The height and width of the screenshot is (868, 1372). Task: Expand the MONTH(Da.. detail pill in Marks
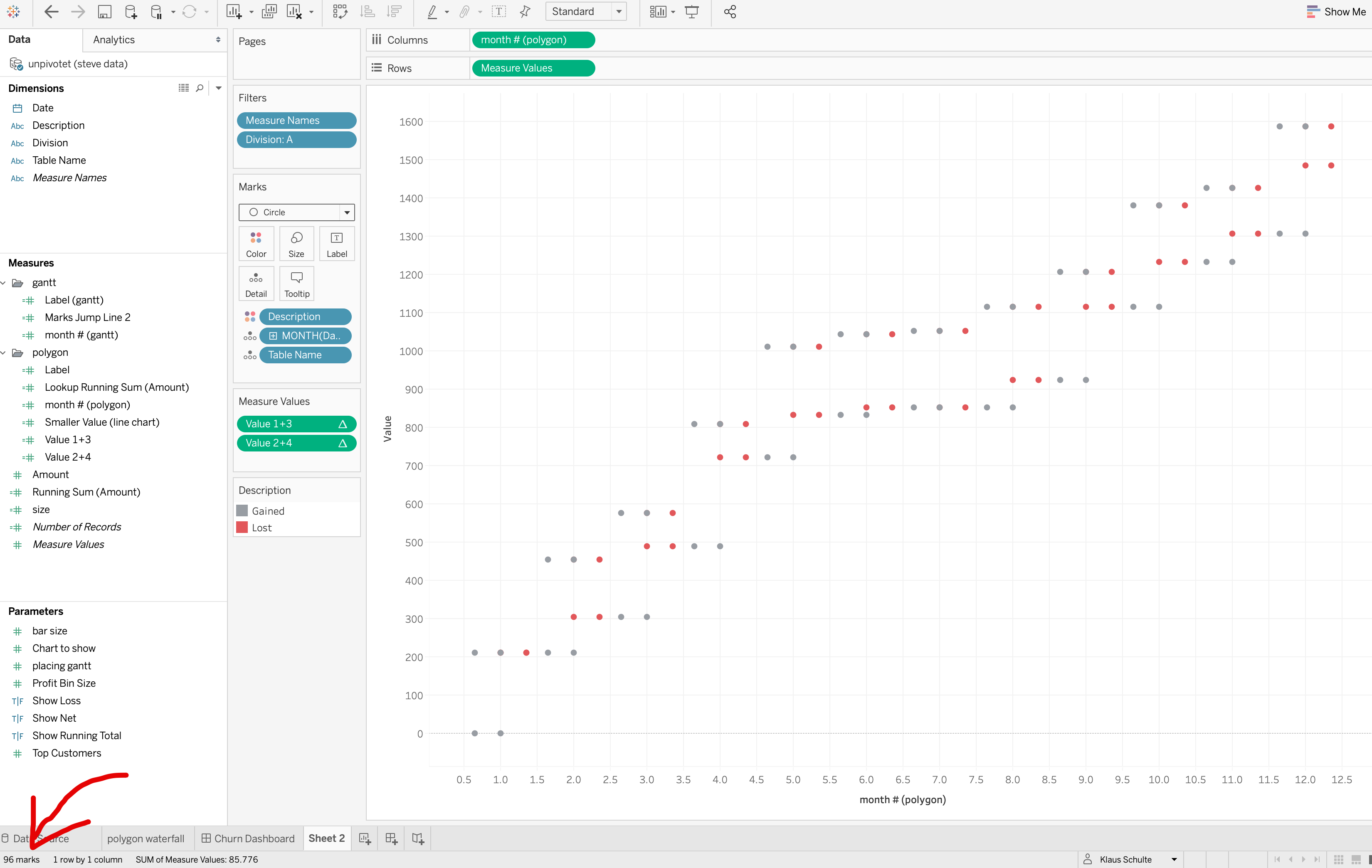(273, 336)
